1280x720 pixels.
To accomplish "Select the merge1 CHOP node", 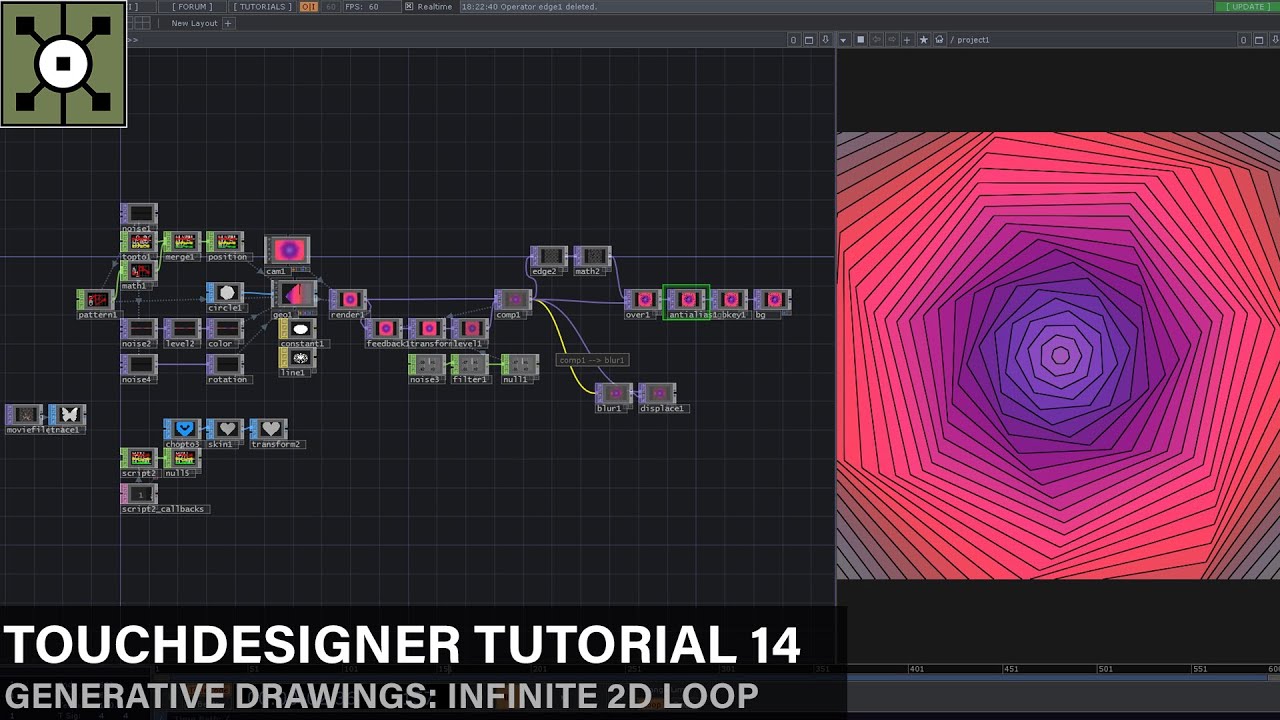I will pyautogui.click(x=182, y=242).
